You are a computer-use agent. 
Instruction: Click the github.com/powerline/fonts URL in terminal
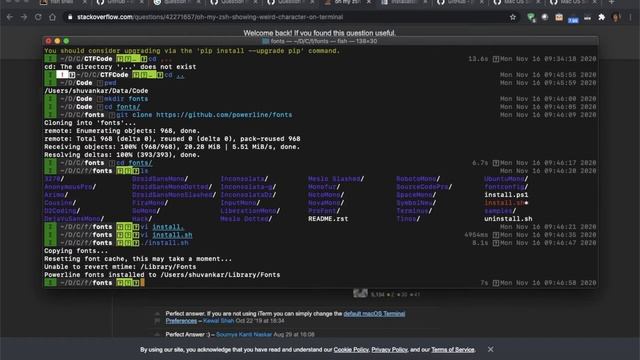[224, 115]
